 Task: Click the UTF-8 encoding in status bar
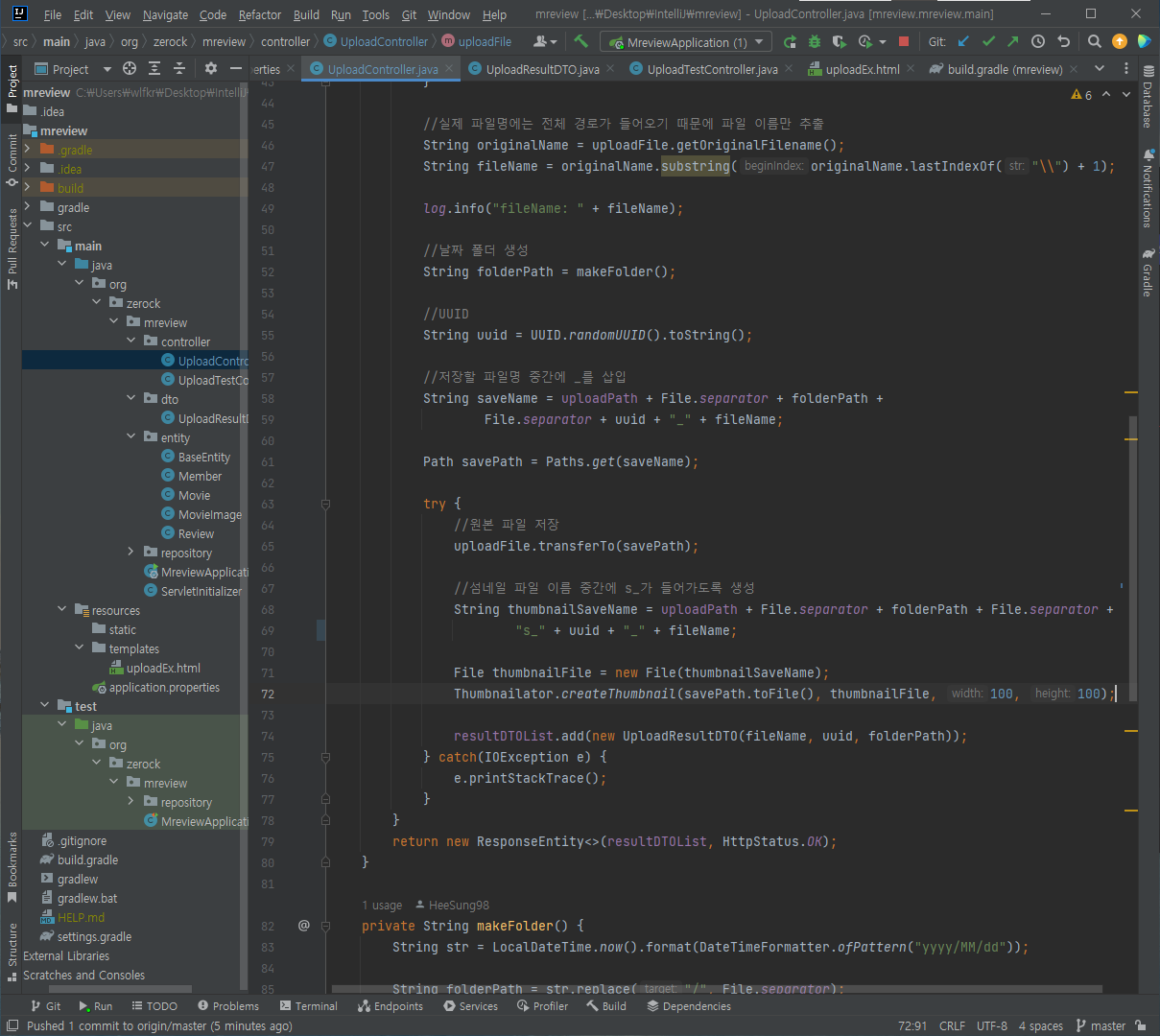pyautogui.click(x=992, y=1025)
